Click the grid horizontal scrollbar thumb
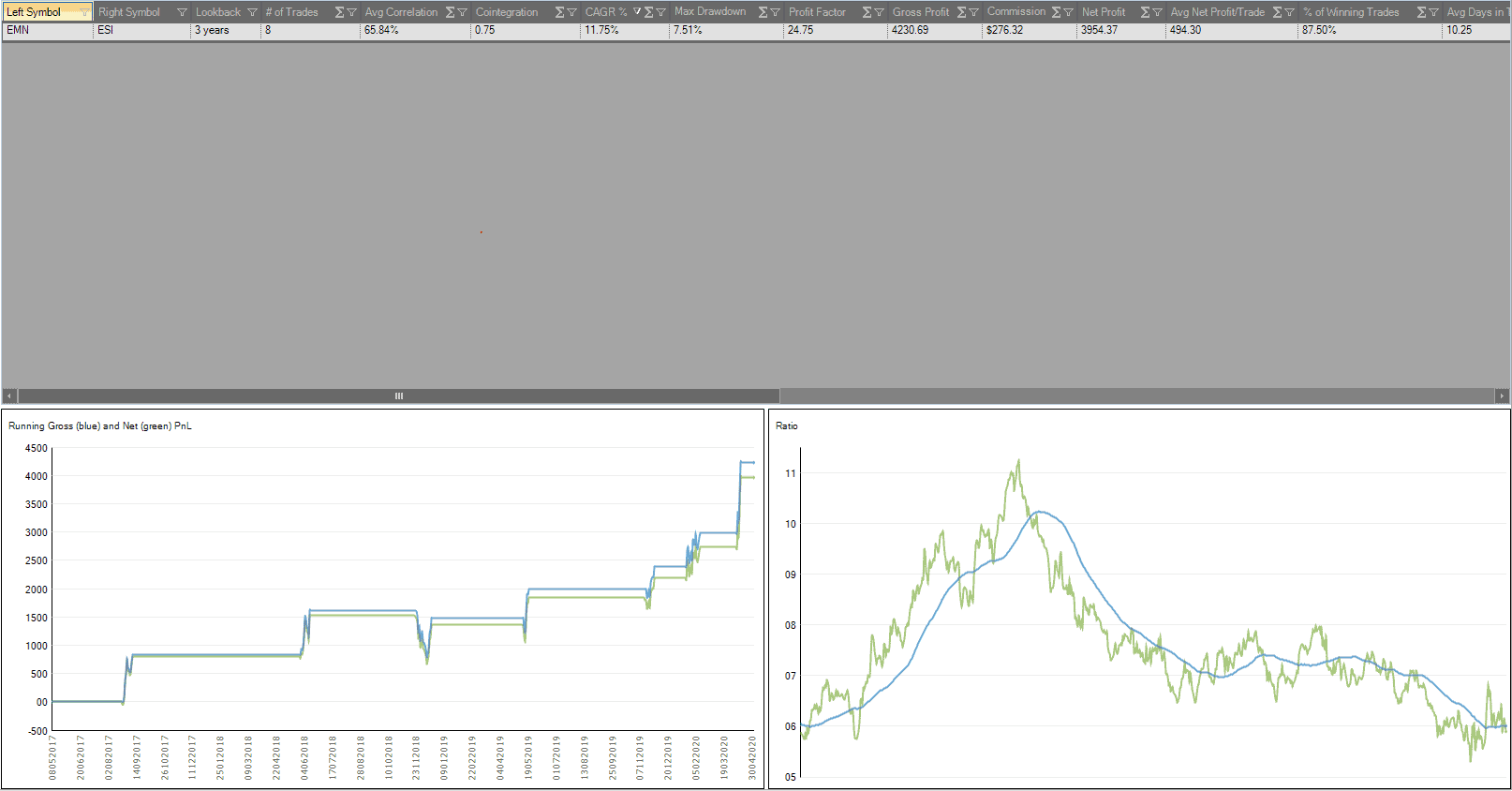Viewport: 1512px width, 791px height. [399, 395]
